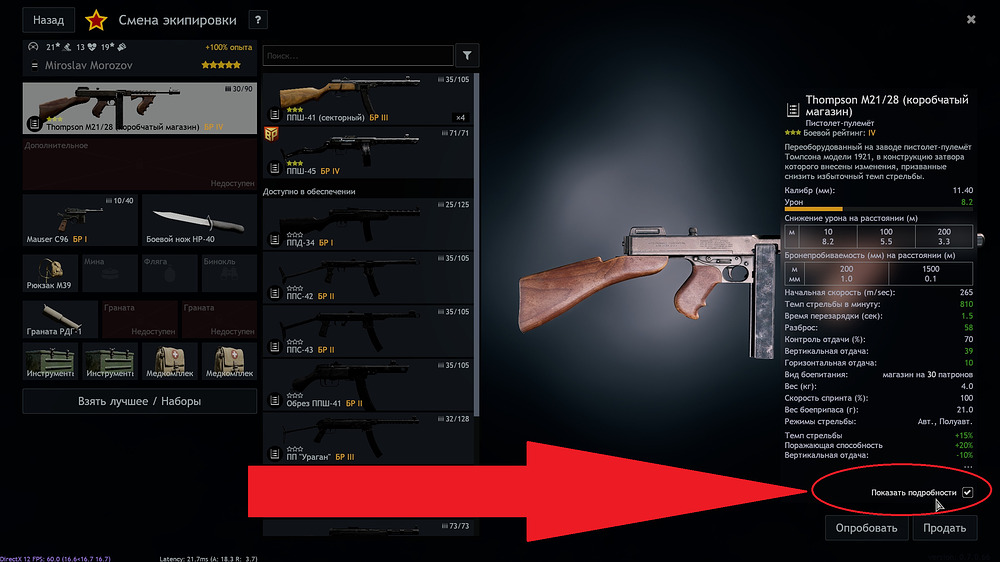Click the question mark help icon
The width and height of the screenshot is (1000, 562).
[258, 20]
